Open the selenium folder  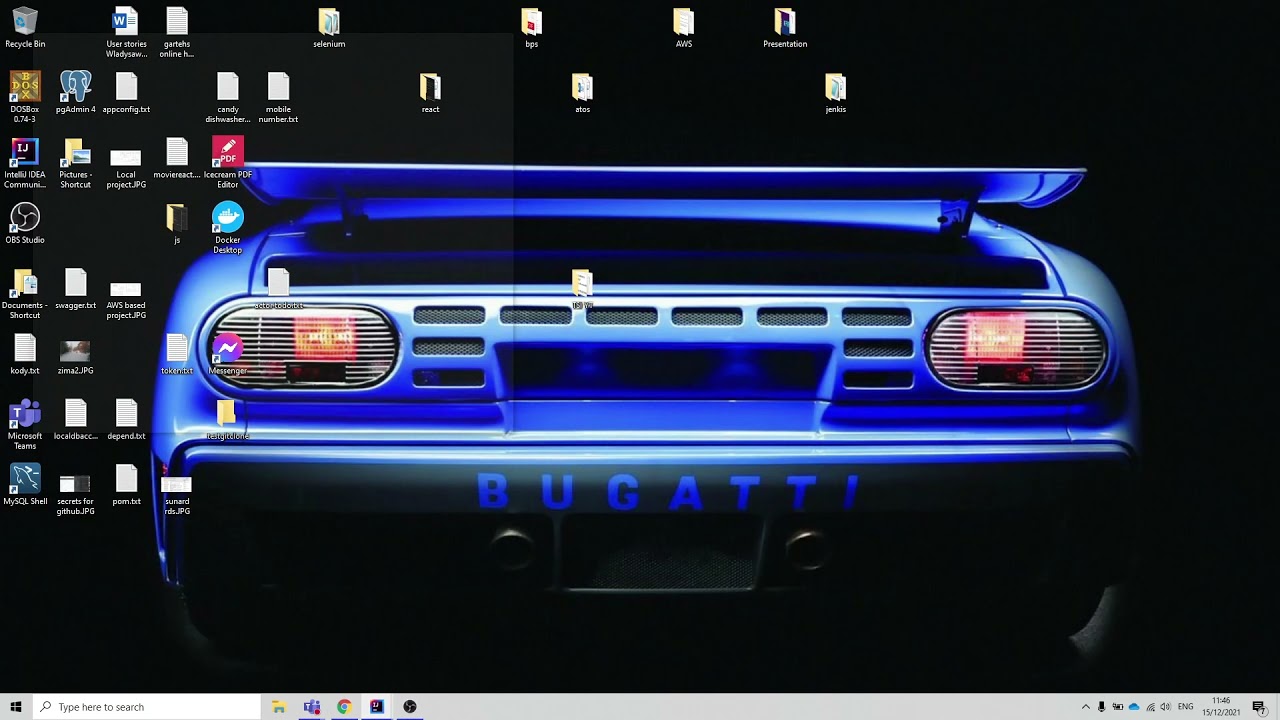point(329,28)
